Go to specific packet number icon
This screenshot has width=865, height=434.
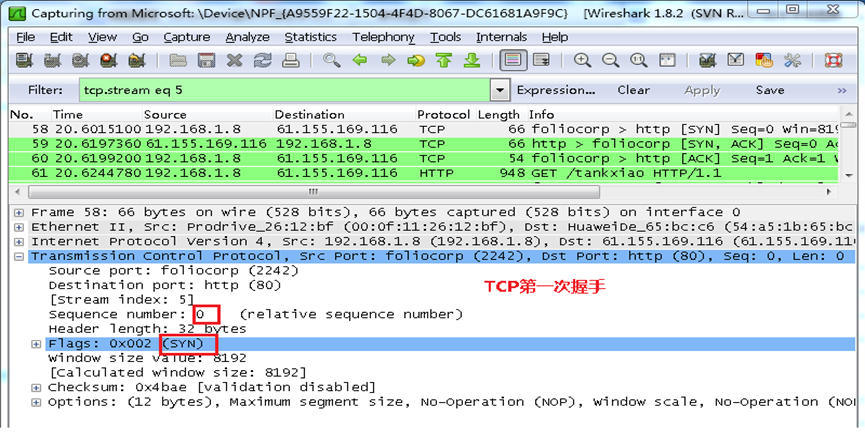pos(417,60)
